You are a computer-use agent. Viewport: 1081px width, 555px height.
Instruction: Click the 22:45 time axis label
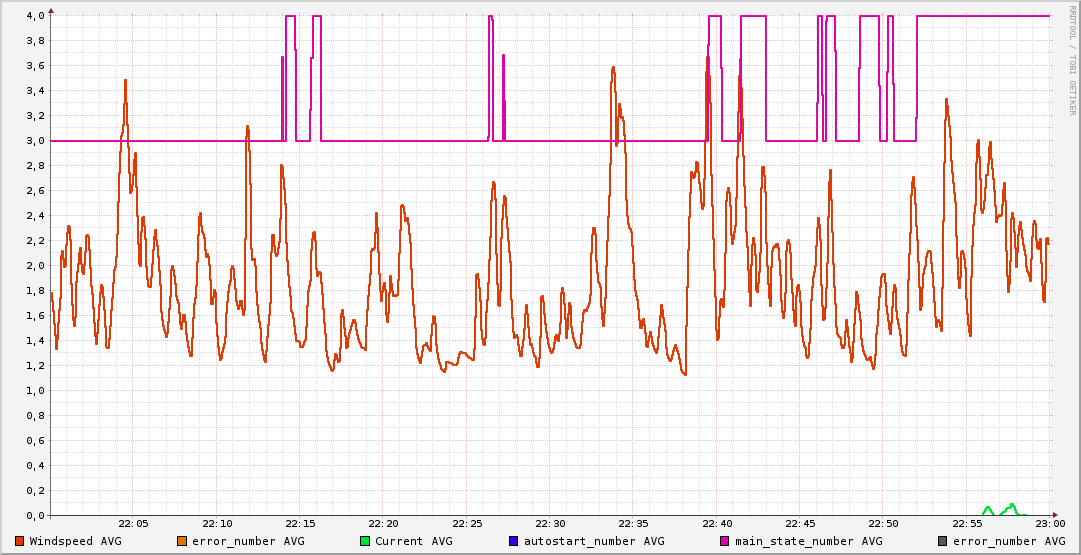(800, 524)
